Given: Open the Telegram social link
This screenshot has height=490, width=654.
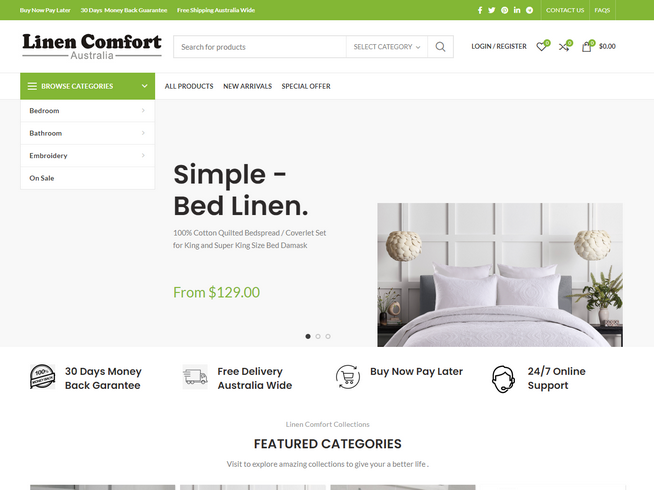Looking at the screenshot, I should (x=529, y=10).
